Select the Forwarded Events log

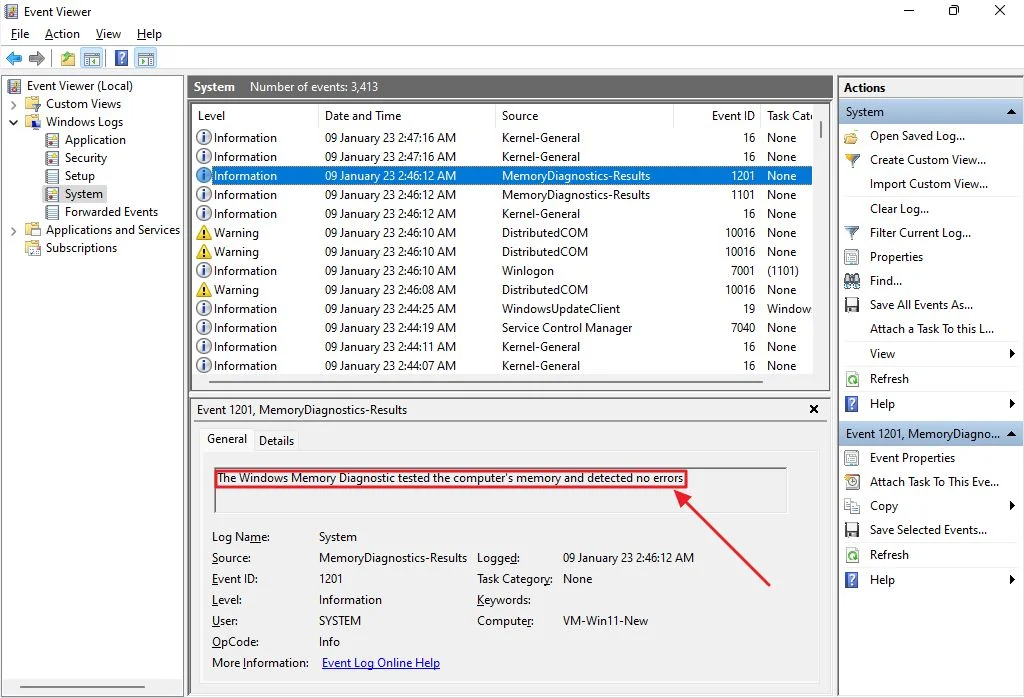(x=111, y=212)
